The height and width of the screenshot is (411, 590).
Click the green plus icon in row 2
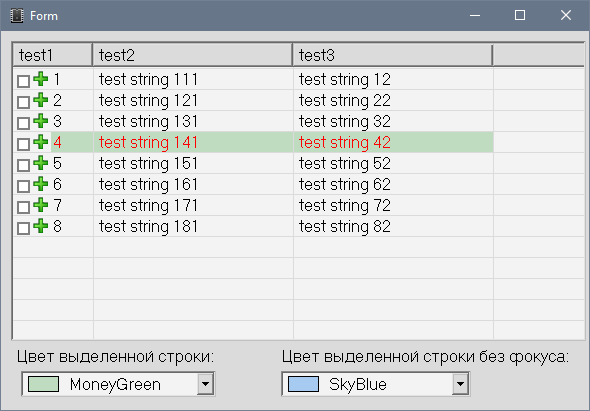coord(41,100)
